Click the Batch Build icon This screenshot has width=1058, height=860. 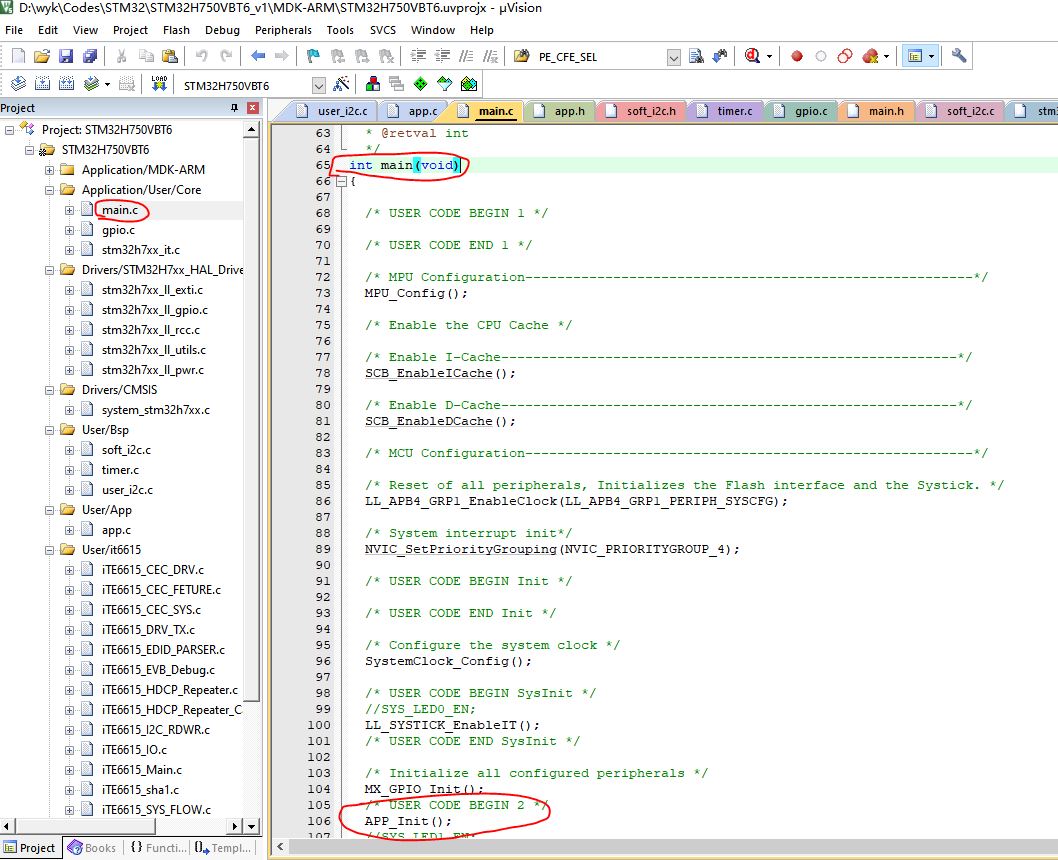click(91, 84)
